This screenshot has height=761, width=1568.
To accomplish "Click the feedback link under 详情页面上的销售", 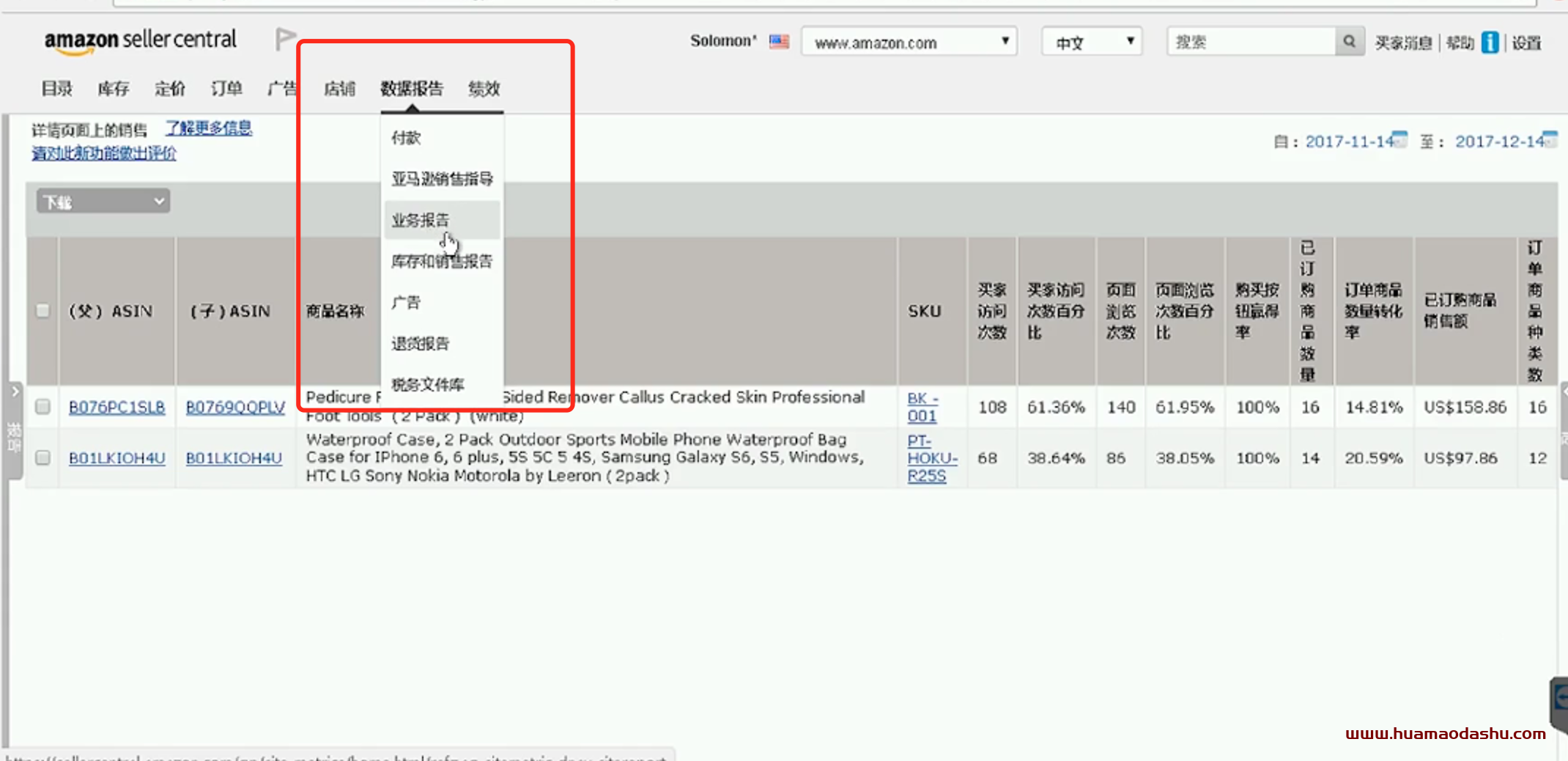I will (103, 153).
